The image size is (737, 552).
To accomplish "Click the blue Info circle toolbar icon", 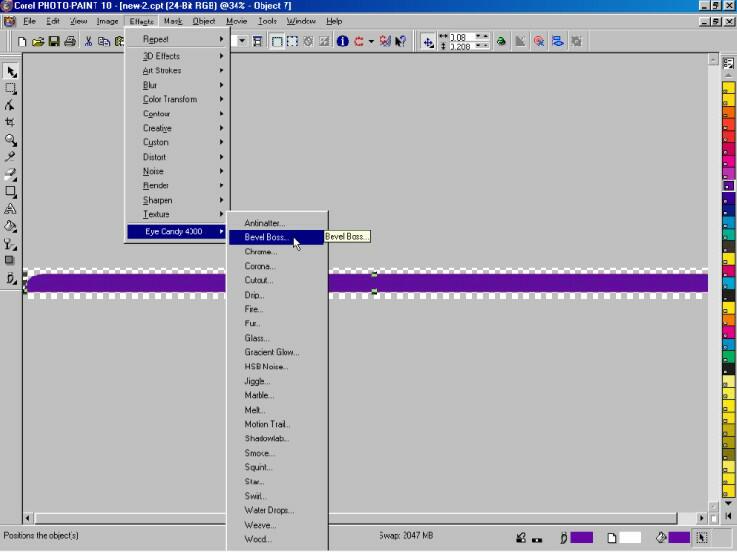I will point(343,41).
